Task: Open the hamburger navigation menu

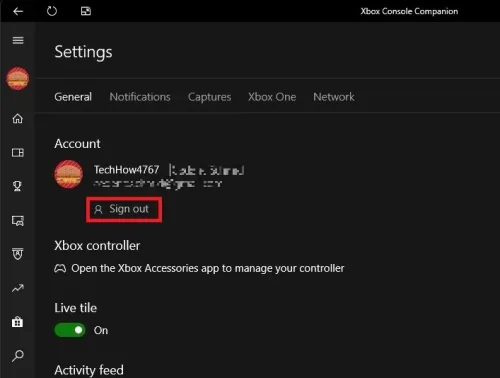Action: 18,40
